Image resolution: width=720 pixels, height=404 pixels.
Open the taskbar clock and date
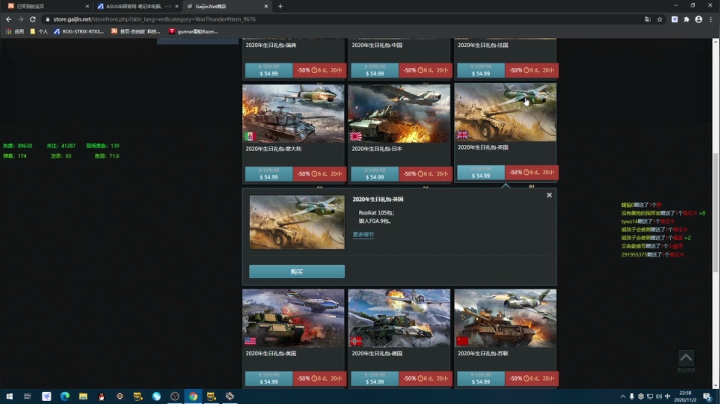pos(686,396)
